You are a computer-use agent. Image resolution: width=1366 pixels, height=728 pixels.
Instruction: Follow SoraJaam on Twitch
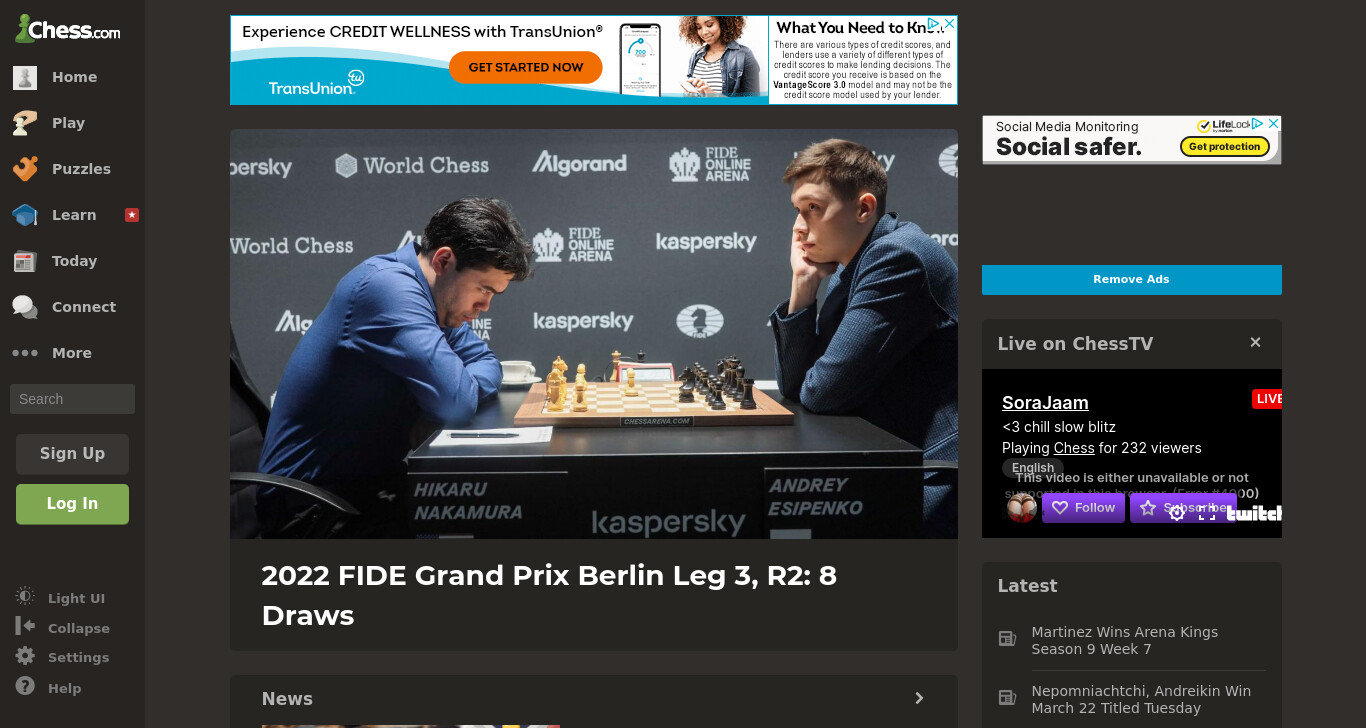(1083, 508)
